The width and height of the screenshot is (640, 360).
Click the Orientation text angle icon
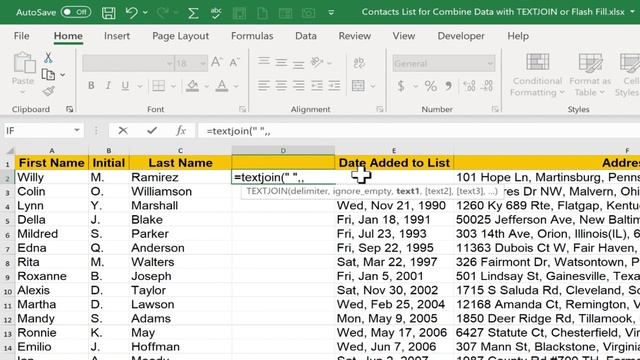[x=317, y=62]
